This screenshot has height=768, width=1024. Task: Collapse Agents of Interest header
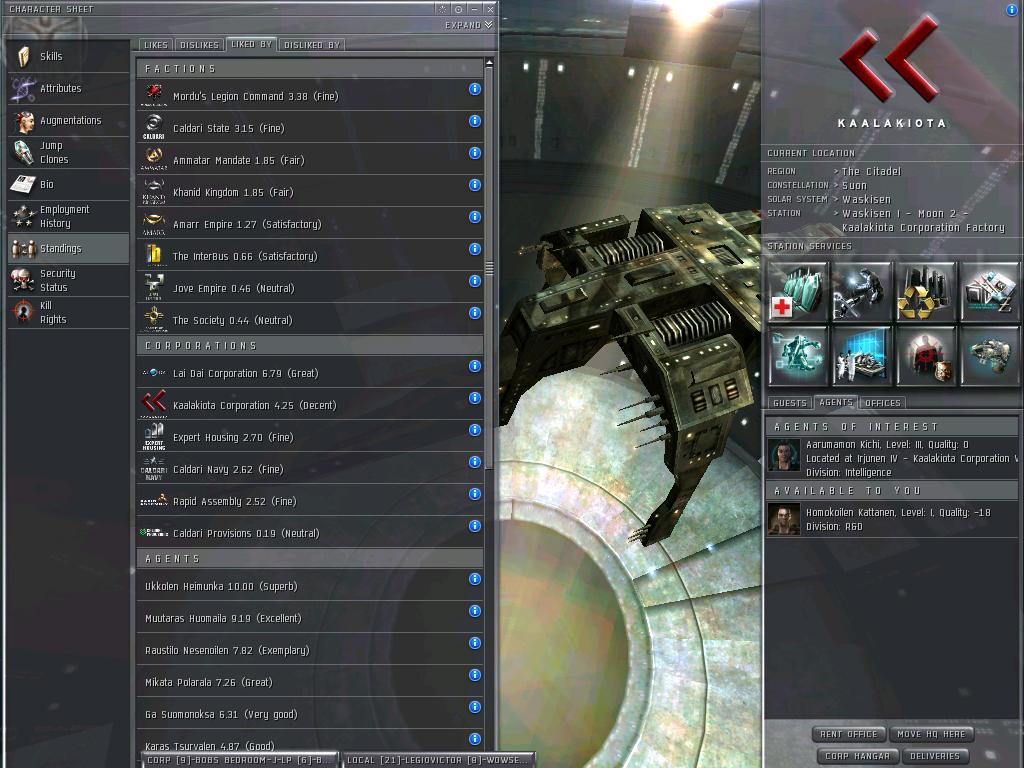[x=891, y=426]
